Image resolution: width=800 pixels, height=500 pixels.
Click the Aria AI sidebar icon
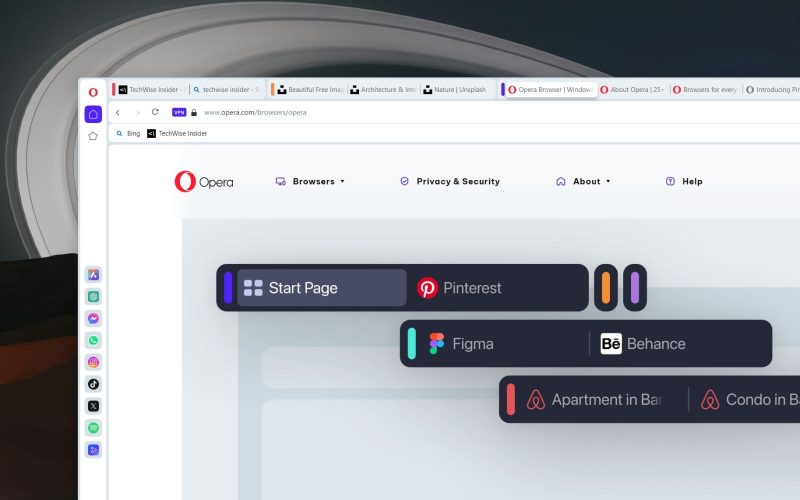93,275
